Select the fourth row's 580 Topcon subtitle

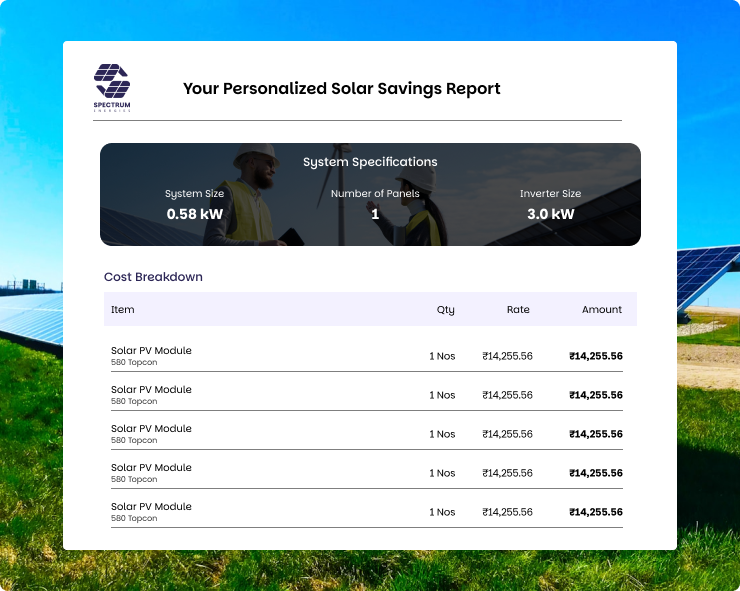click(134, 479)
